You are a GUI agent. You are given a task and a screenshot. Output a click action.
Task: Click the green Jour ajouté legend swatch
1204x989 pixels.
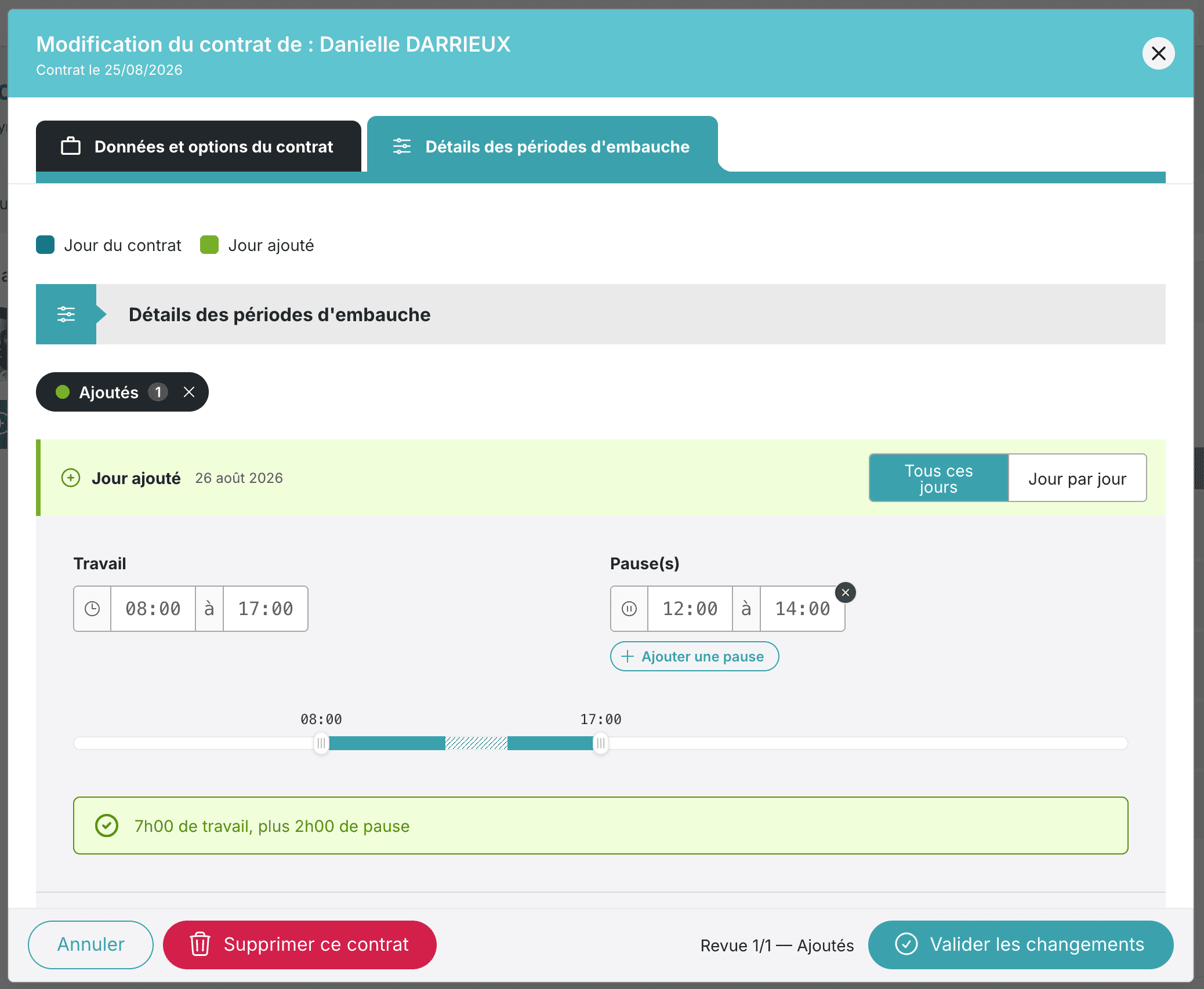point(209,245)
